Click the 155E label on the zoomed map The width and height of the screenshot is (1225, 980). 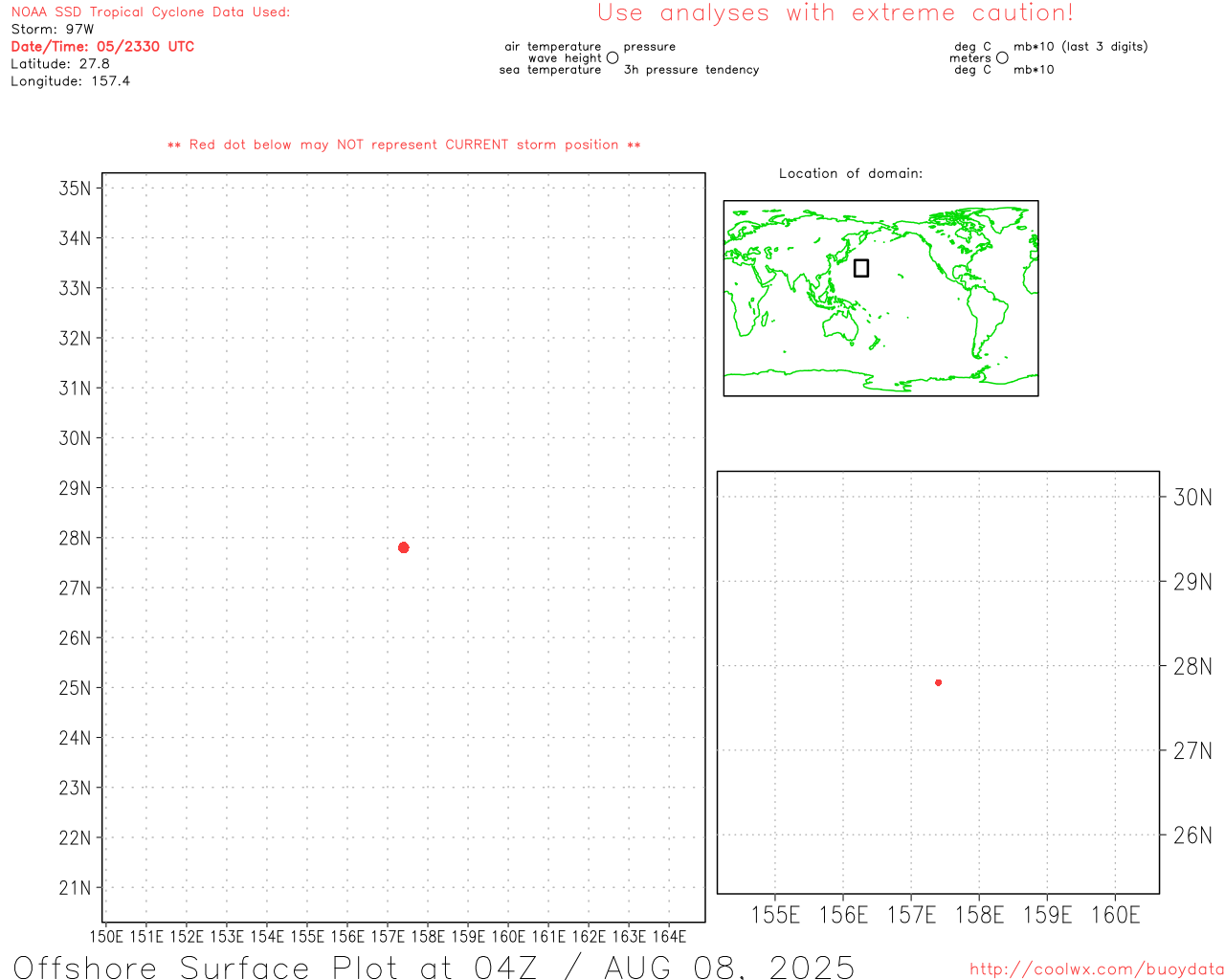click(775, 915)
